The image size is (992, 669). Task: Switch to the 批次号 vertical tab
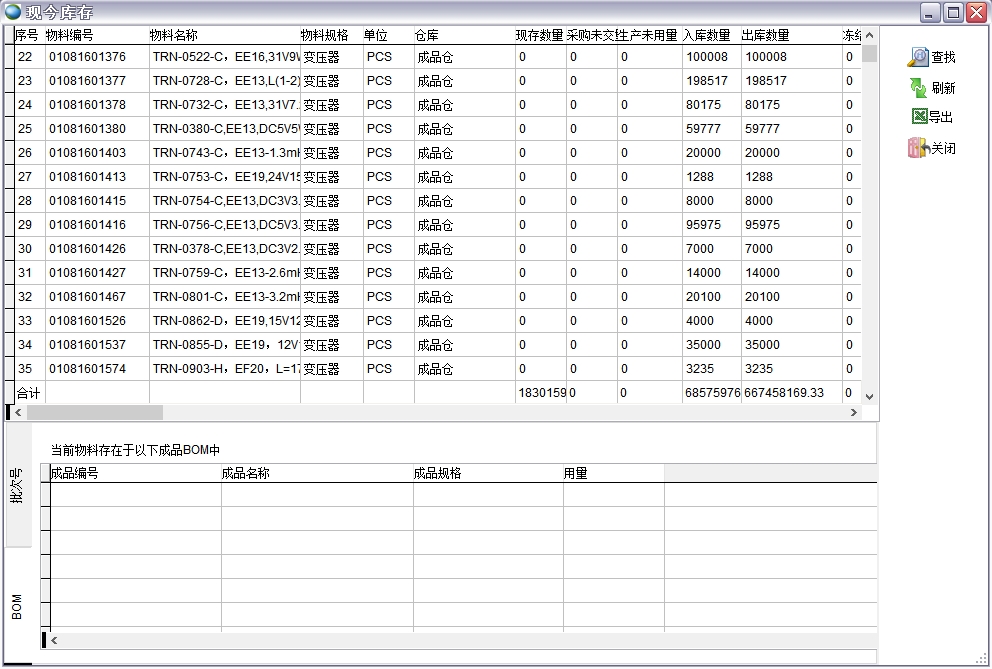coord(17,484)
